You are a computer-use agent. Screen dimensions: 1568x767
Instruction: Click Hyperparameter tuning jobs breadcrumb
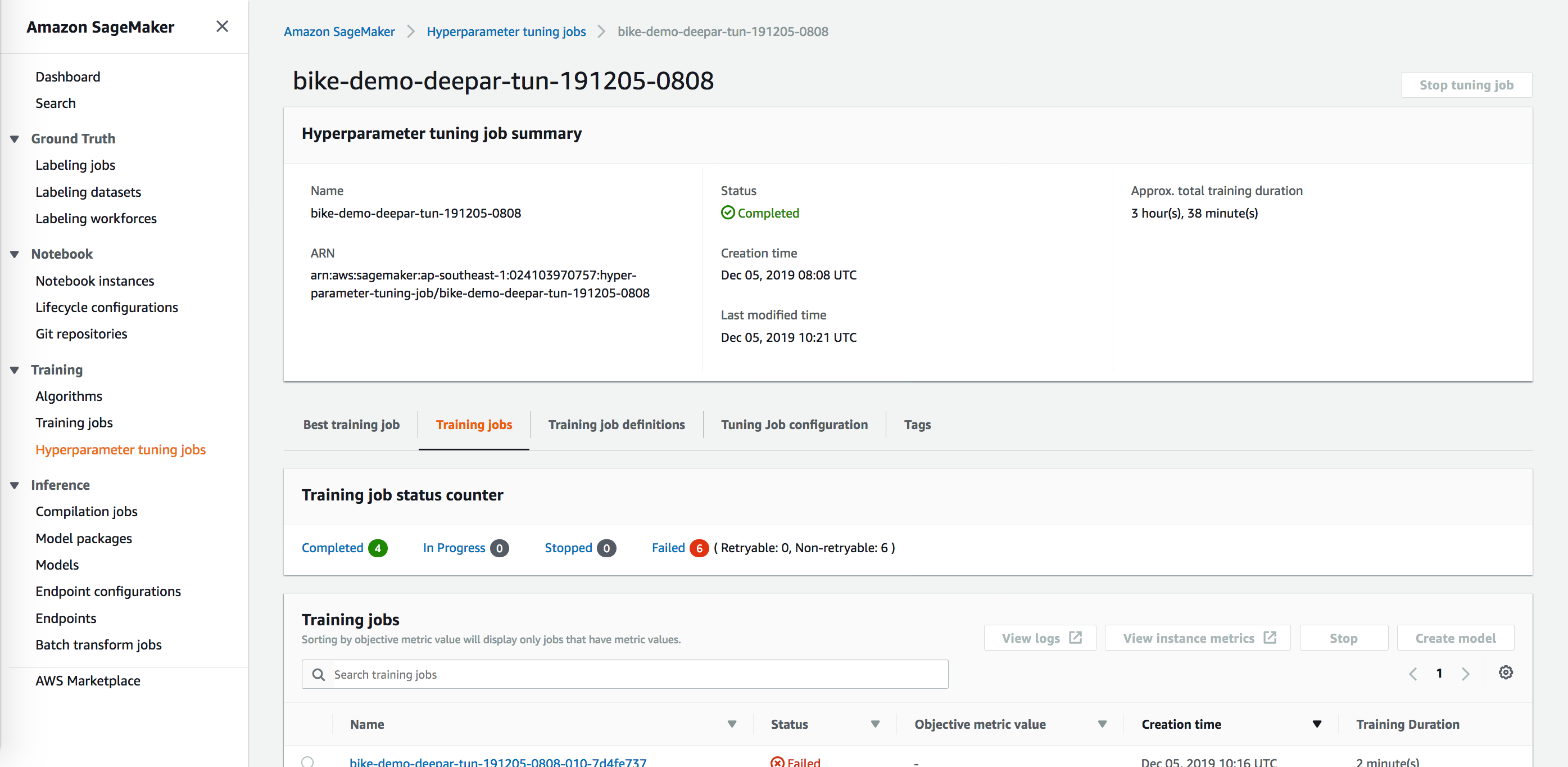506,31
